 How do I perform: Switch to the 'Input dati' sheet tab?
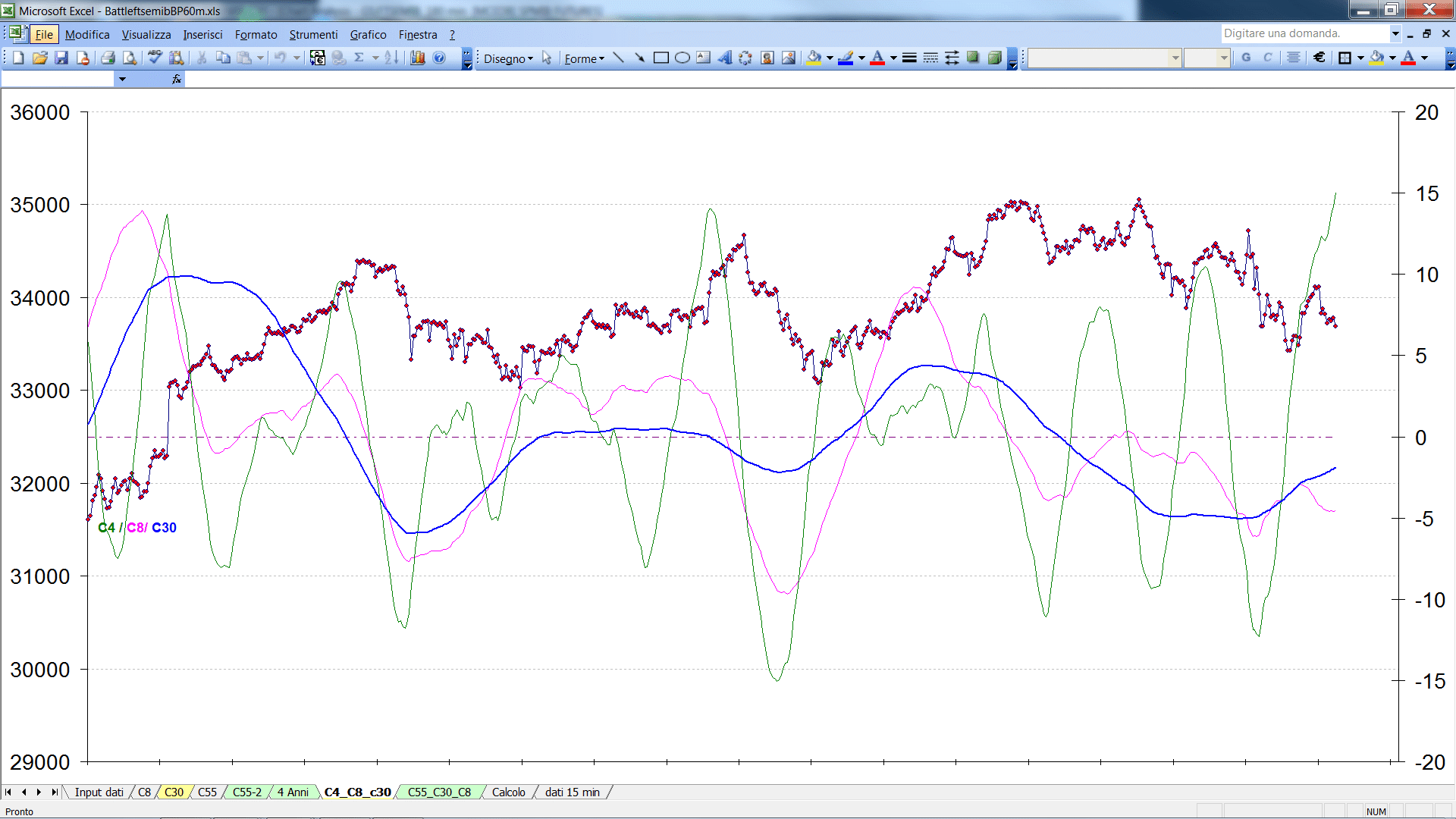pos(99,792)
